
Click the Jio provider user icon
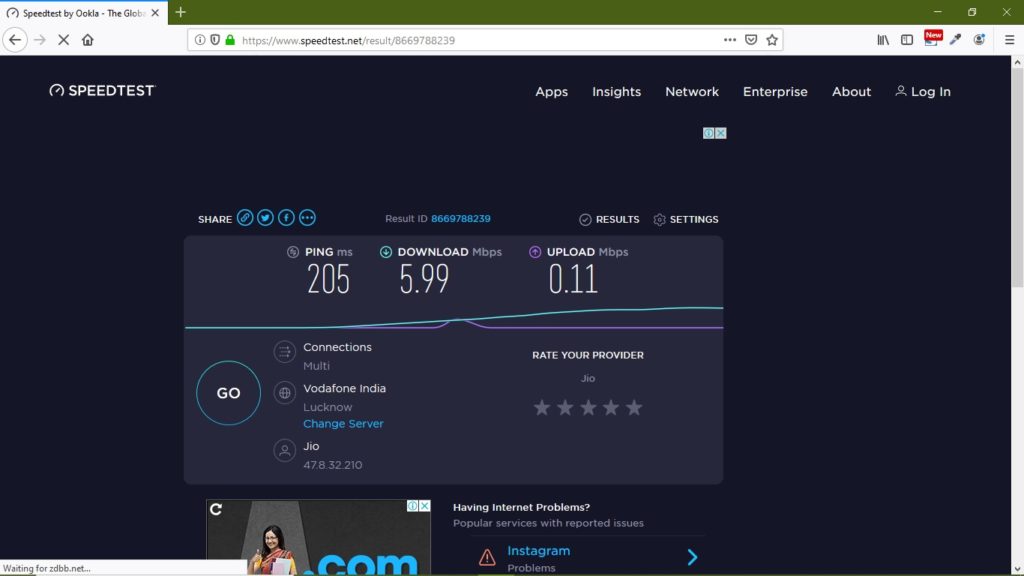tap(284, 451)
